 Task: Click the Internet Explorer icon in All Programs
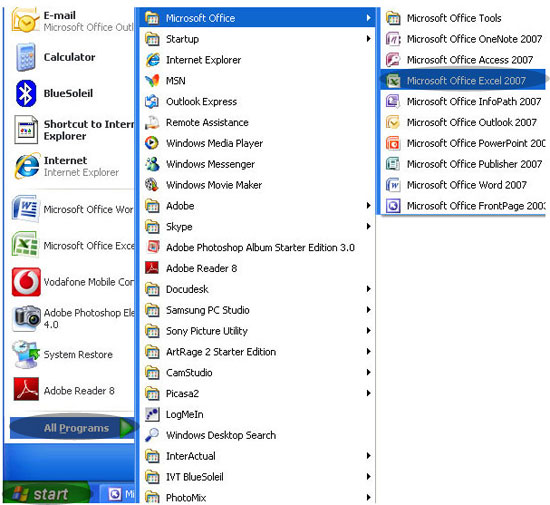[153, 60]
